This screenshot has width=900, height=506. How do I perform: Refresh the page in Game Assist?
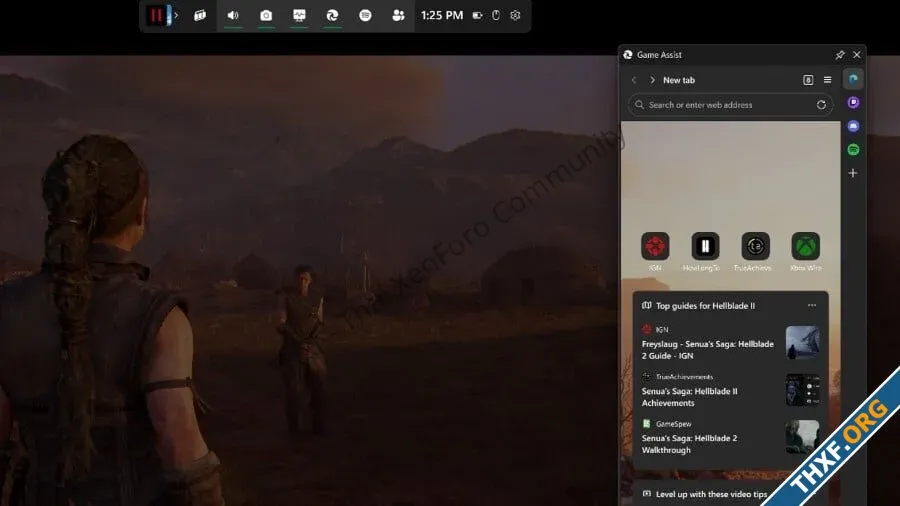click(821, 105)
